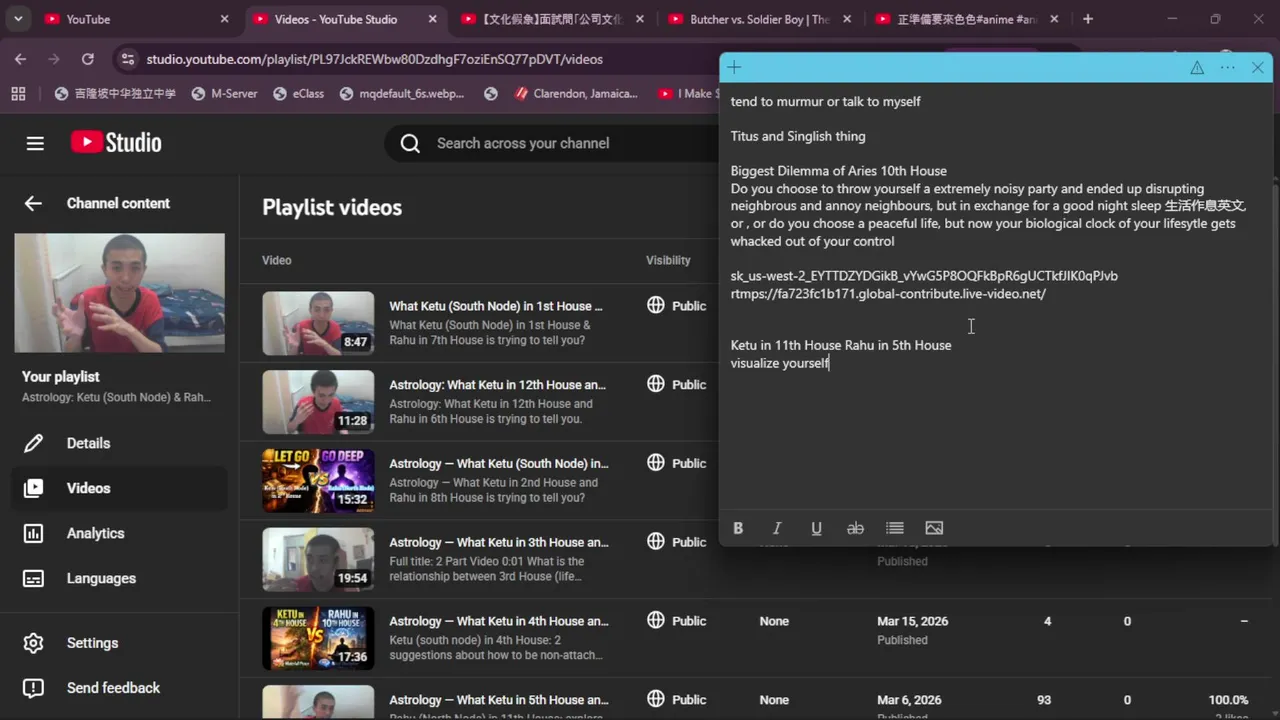This screenshot has height=720, width=1280.
Task: Click 'Biggest Dilemma of Aries 10th House' note line
Action: point(838,171)
